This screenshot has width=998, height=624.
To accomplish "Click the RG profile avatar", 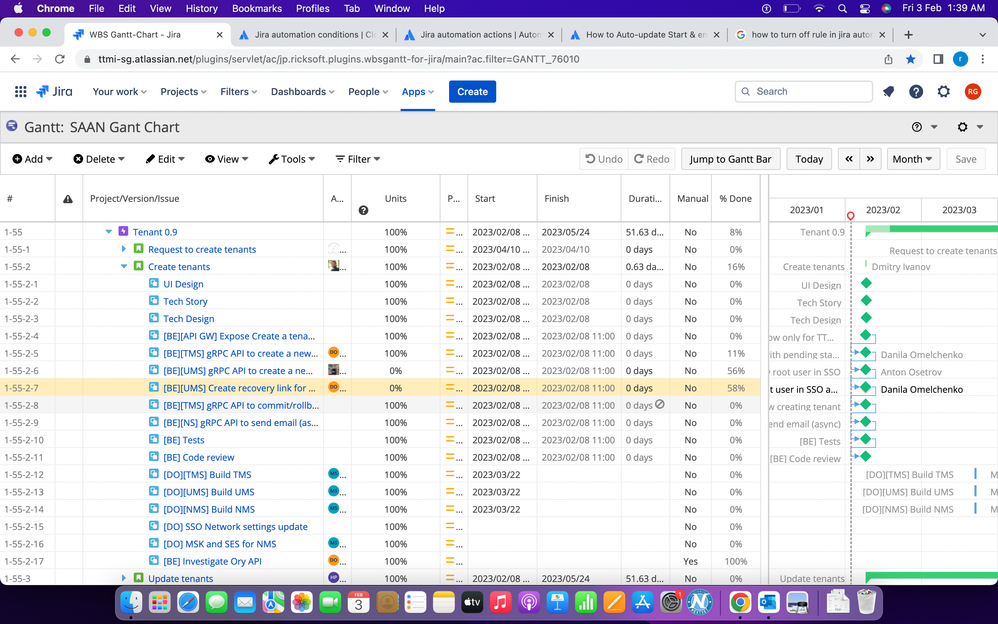I will pos(971,91).
